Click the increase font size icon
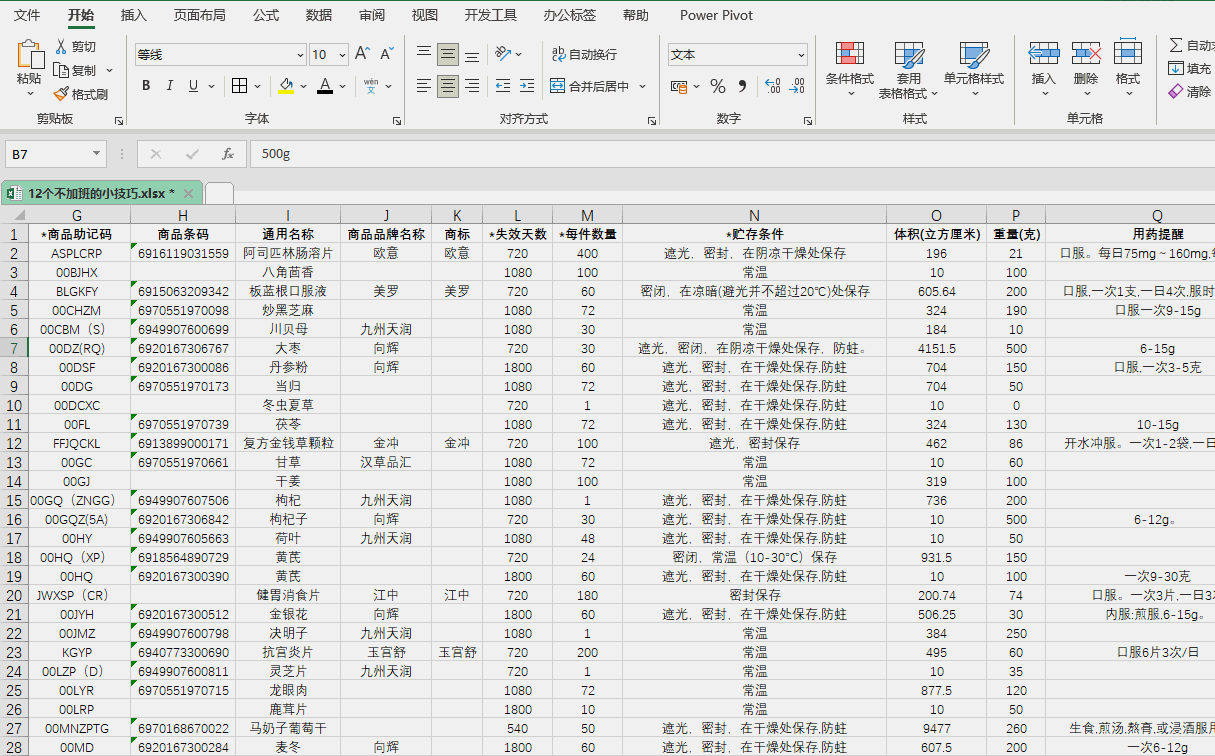Screen dimensions: 1215x756 coord(362,54)
